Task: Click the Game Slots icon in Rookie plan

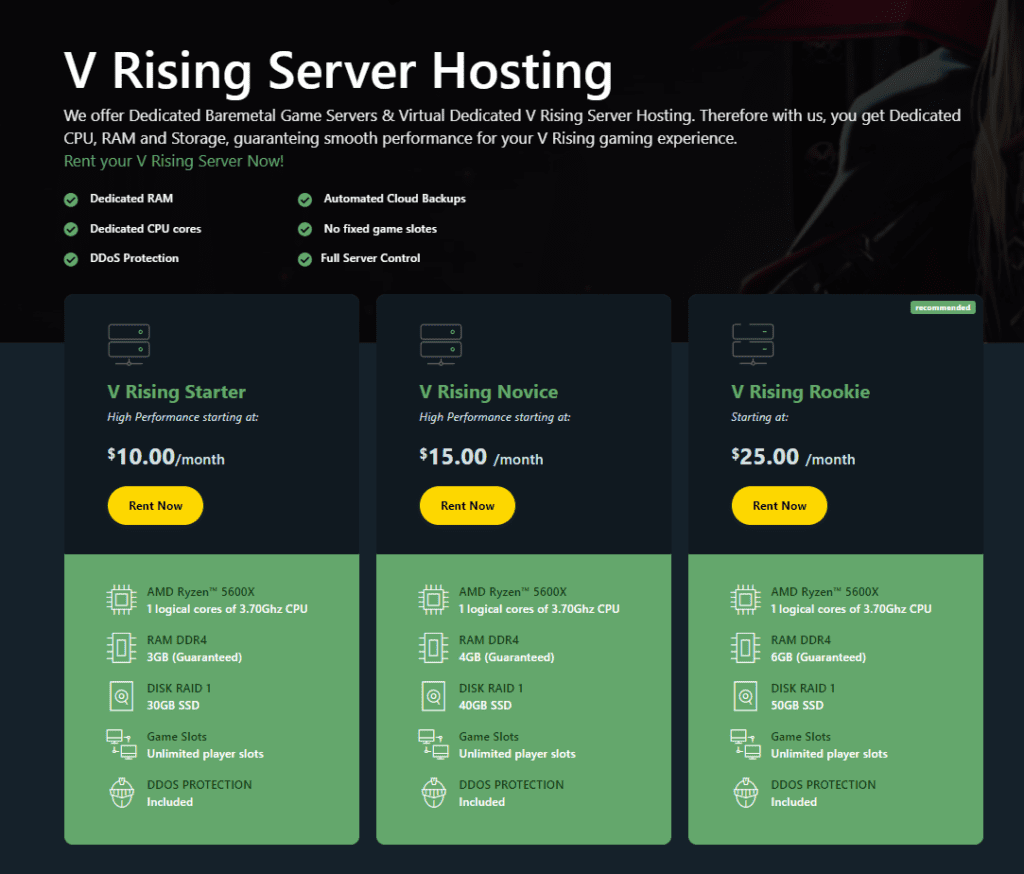Action: 745,745
